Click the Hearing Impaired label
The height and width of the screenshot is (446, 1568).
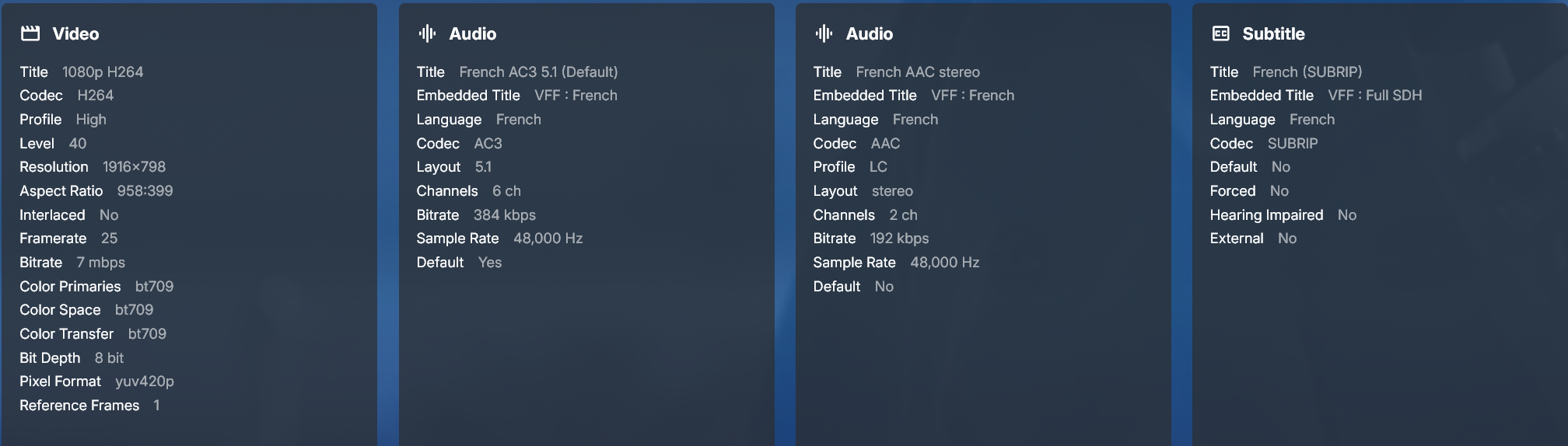[1266, 215]
